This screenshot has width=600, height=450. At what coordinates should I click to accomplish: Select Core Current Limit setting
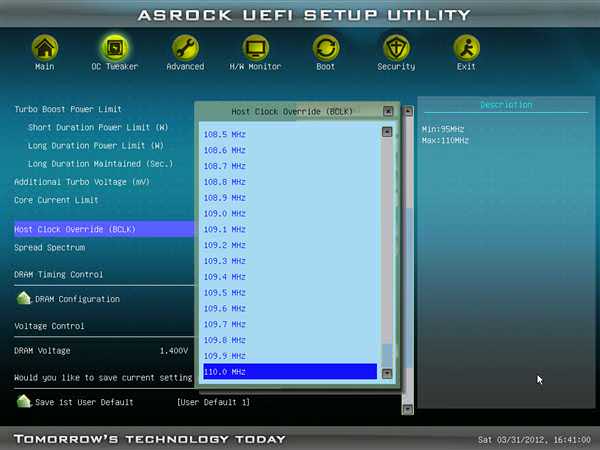tap(56, 200)
